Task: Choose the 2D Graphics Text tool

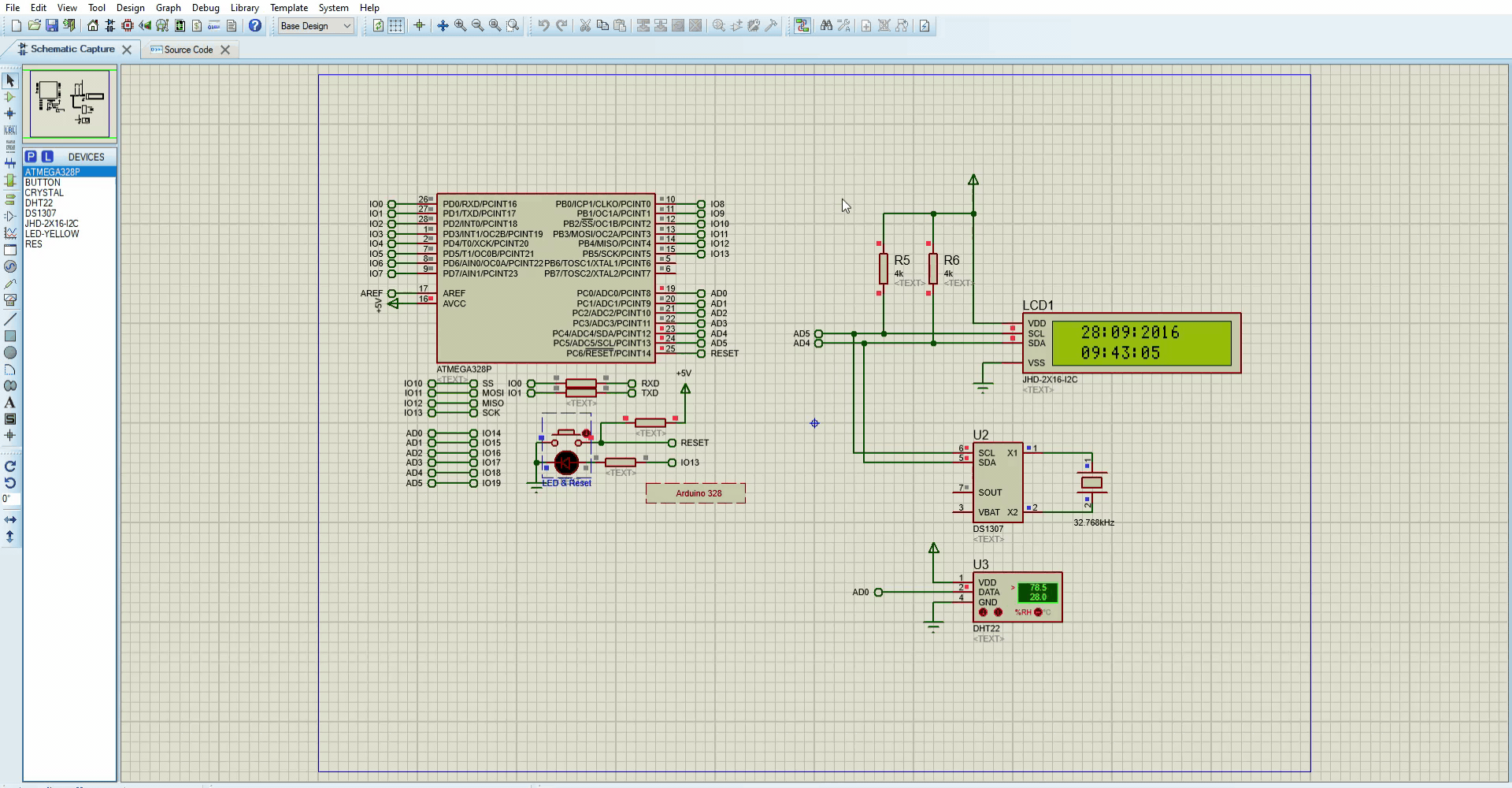Action: 10,403
